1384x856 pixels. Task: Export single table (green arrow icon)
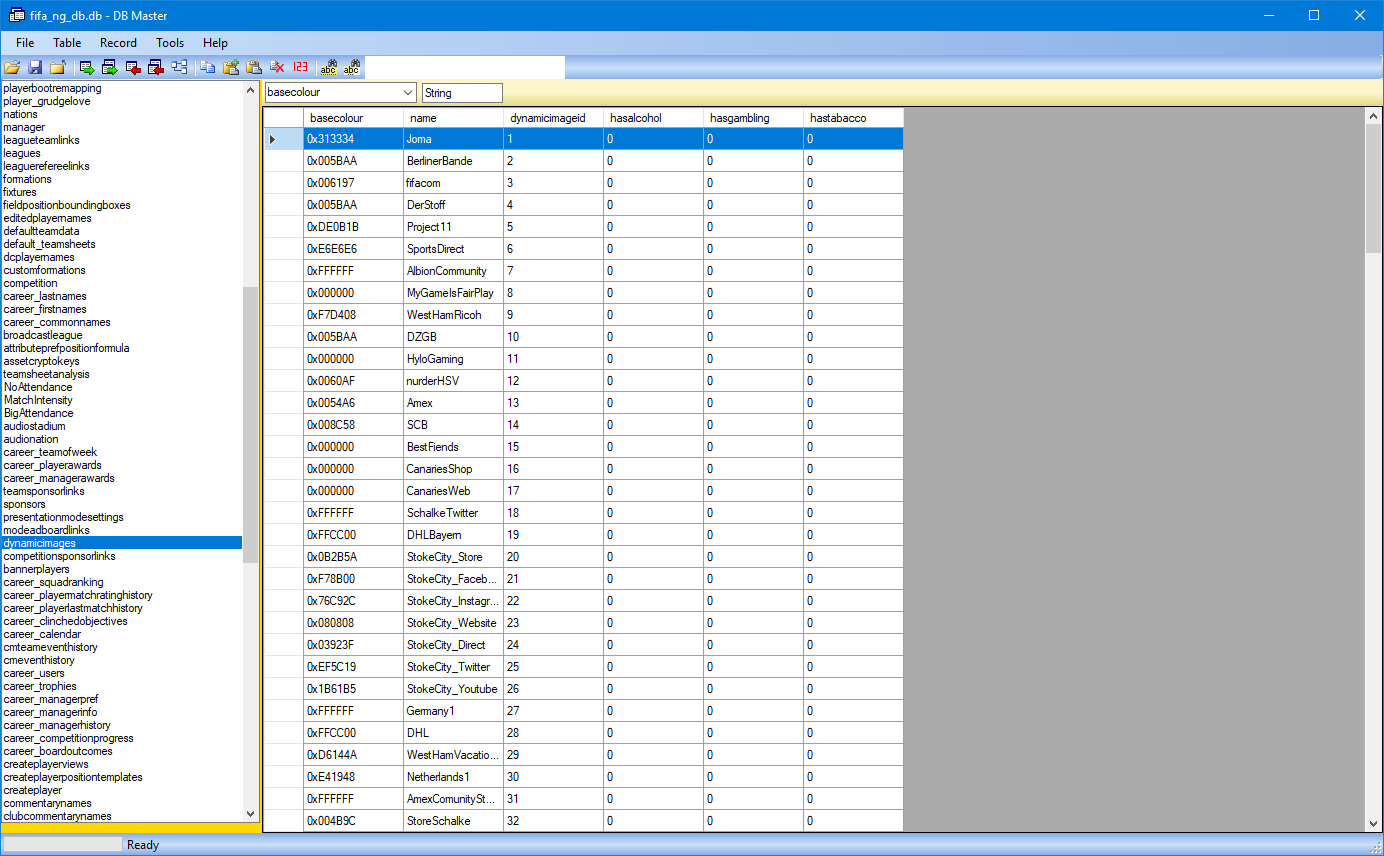[x=87, y=68]
